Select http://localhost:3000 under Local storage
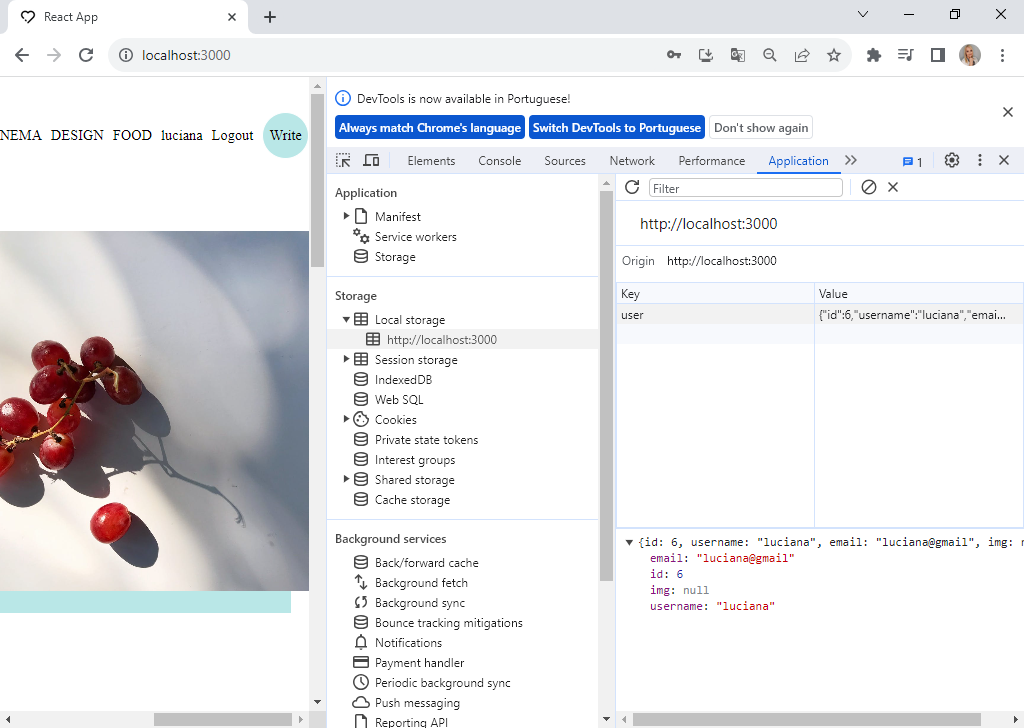The image size is (1024, 728). [441, 340]
